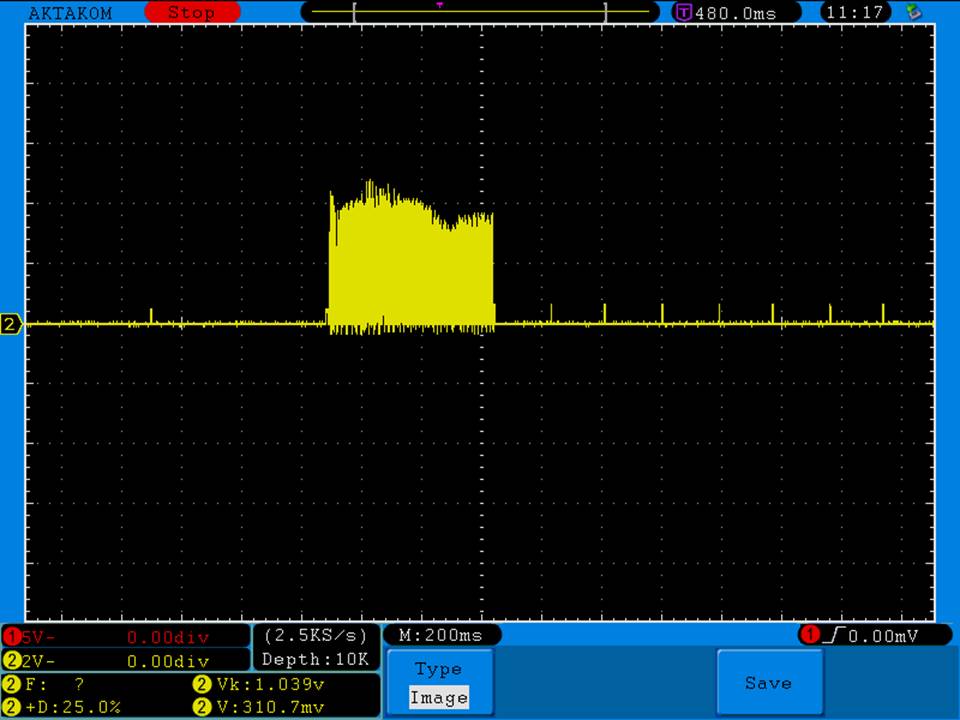The width and height of the screenshot is (960, 720).
Task: Click the AKTAKOM brand label
Action: click(70, 13)
